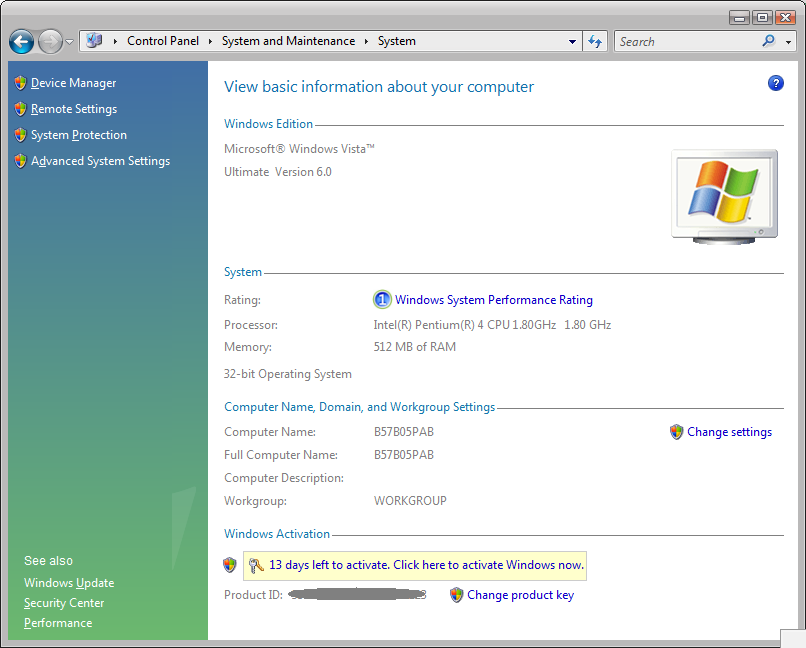Select System in the breadcrumb
This screenshot has height=648, width=806.
(x=397, y=41)
